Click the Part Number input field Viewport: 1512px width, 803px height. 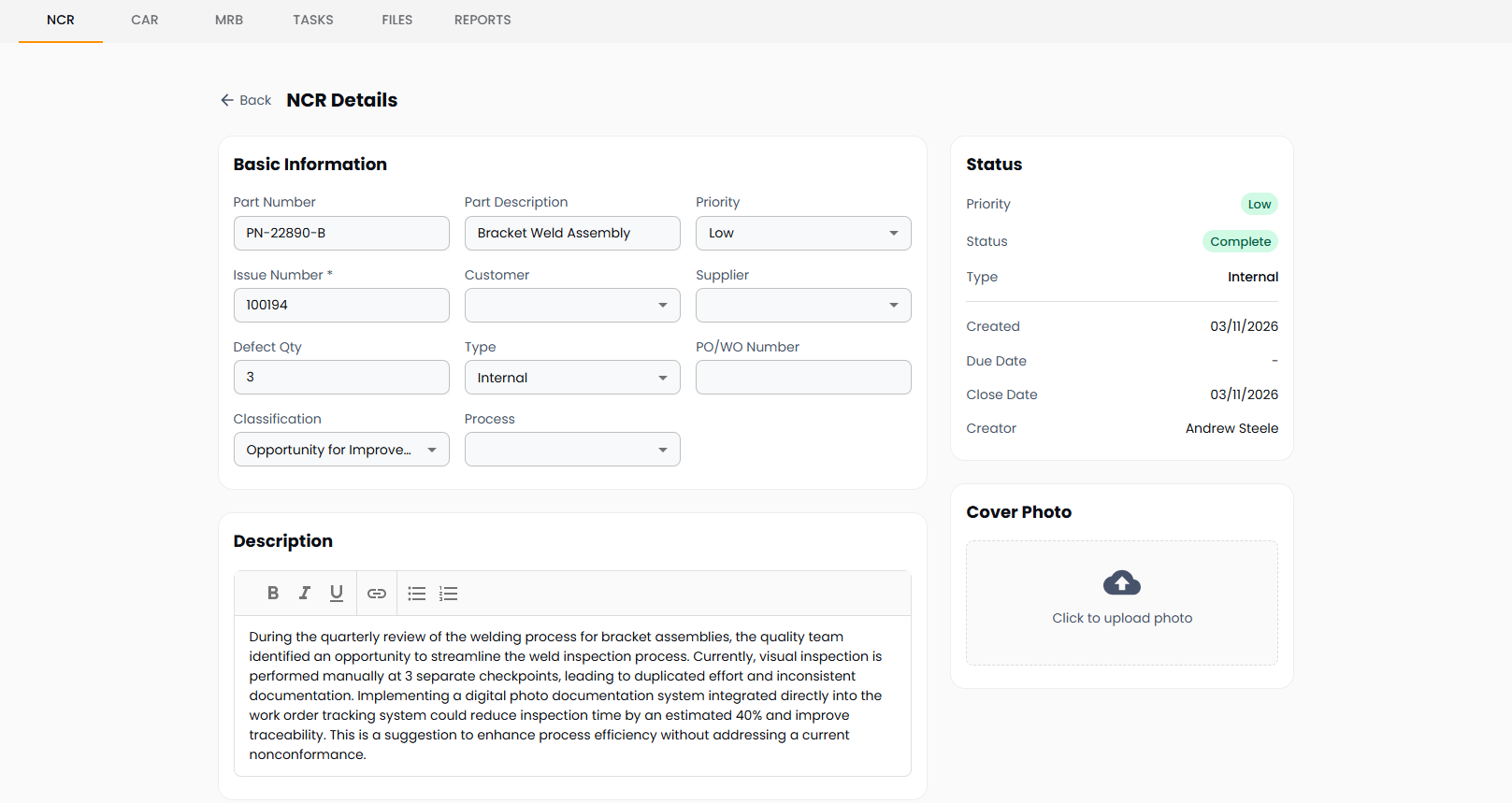[x=340, y=233]
